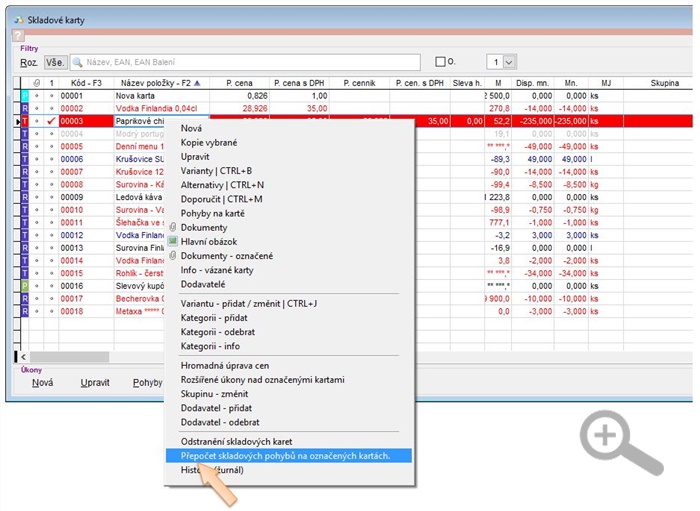Click the P. cena s DPH column header
This screenshot has width=700, height=511.
point(299,83)
